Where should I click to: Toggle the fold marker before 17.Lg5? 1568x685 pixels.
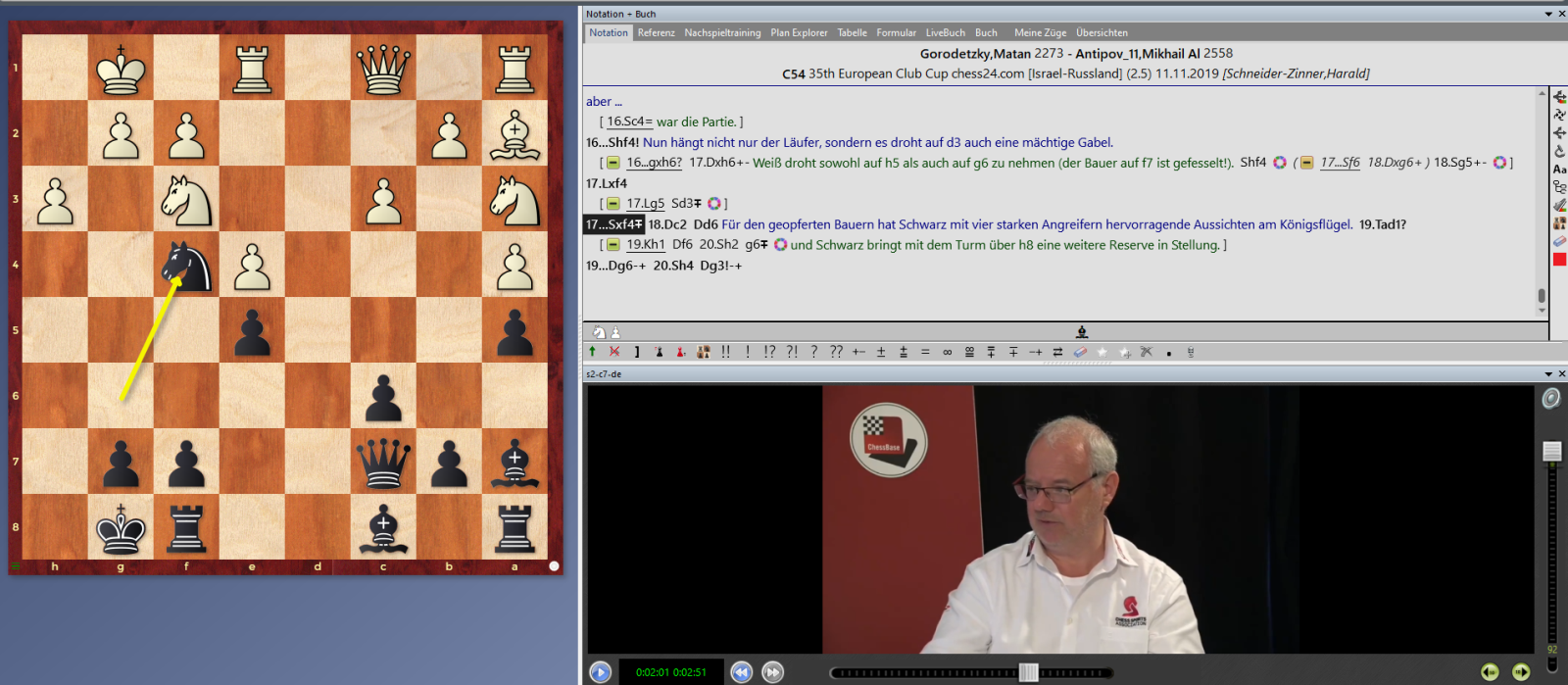pyautogui.click(x=613, y=204)
